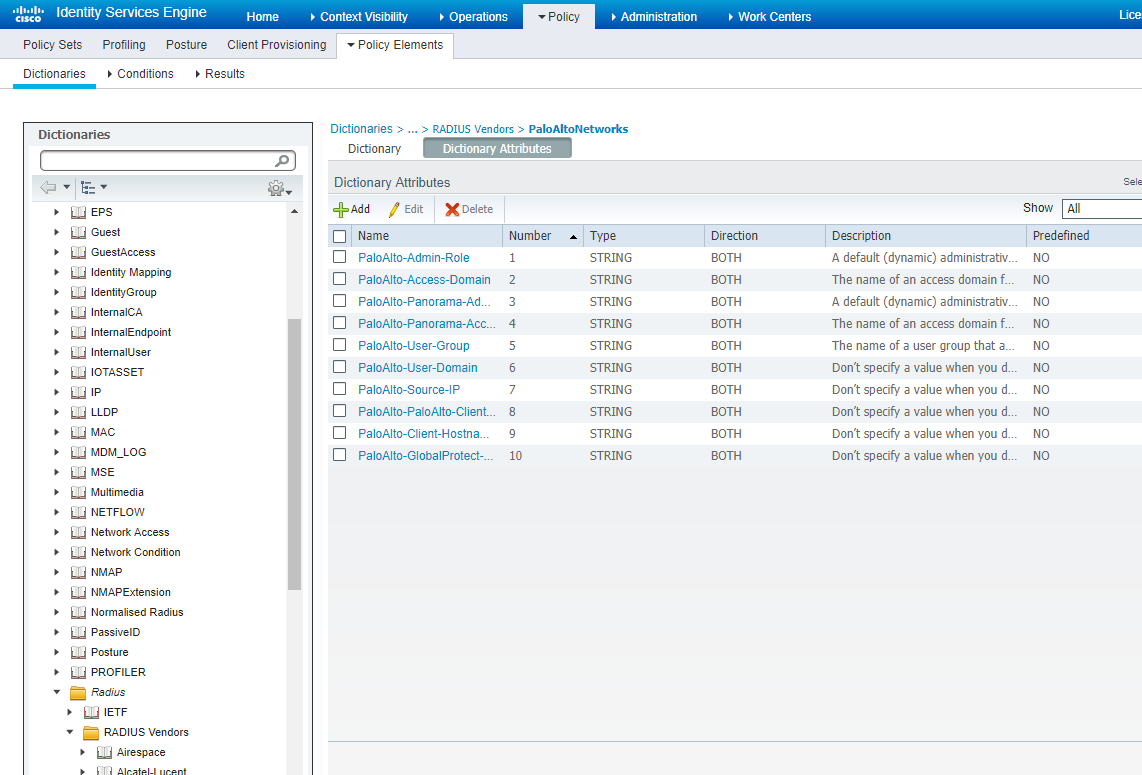Viewport: 1142px width, 775px height.
Task: Expand the Normalised Radius tree node
Action: [x=57, y=612]
